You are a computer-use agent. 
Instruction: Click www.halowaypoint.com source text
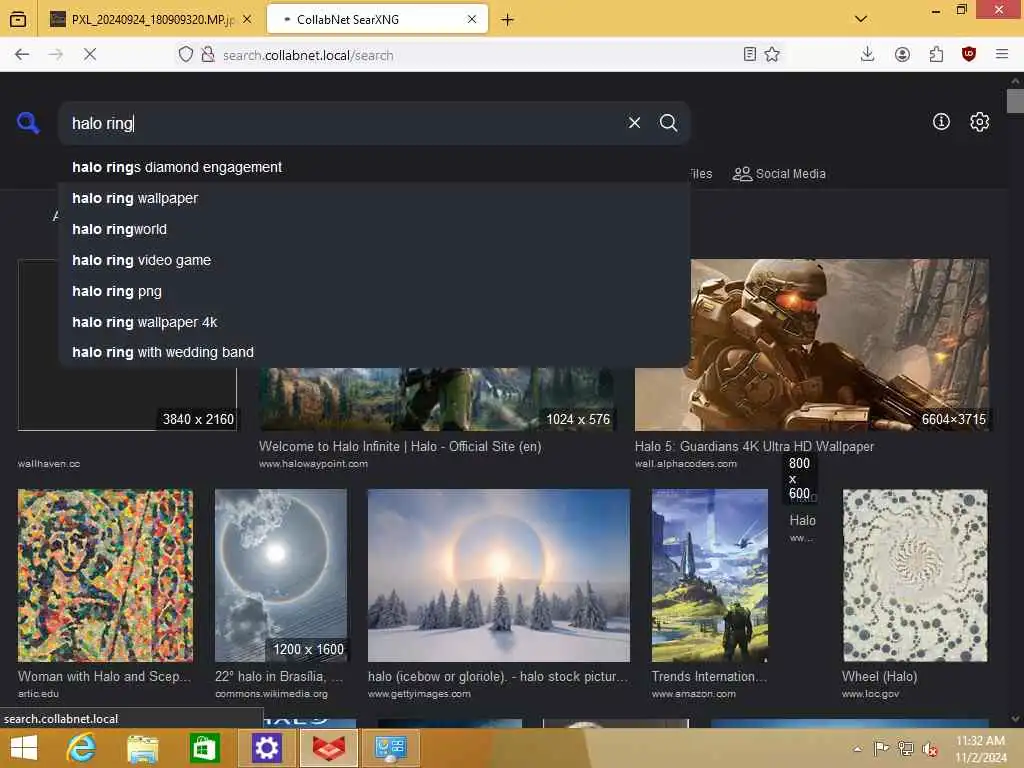pos(313,464)
